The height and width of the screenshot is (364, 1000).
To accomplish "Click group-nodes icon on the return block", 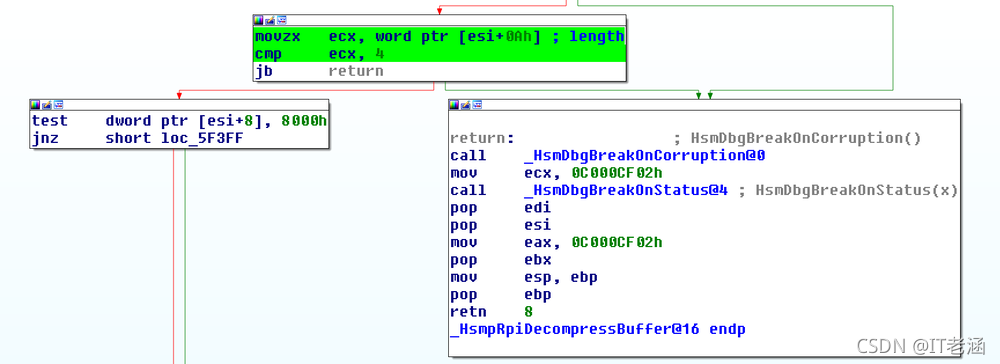I will [x=476, y=104].
